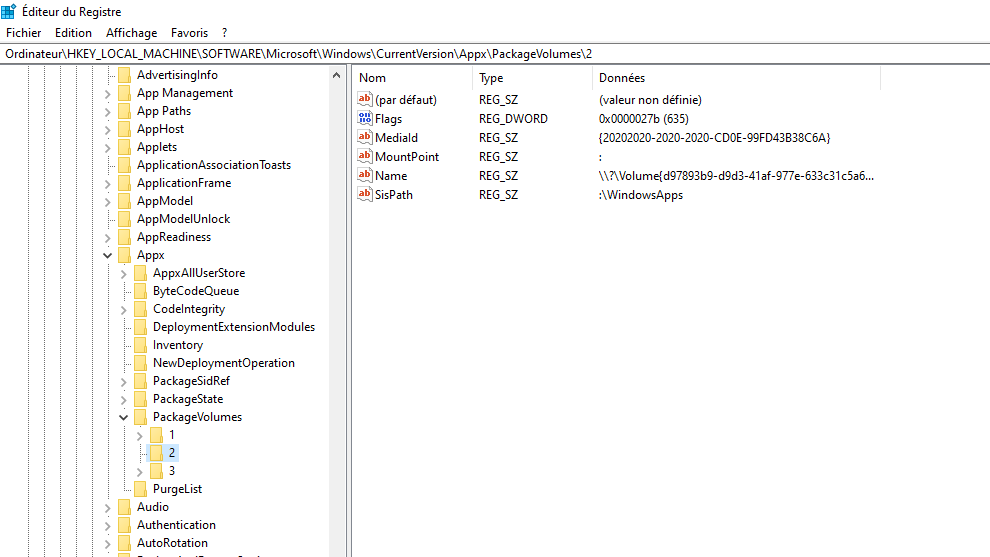990x557 pixels.
Task: Select the MountPoint value name
Action: pos(407,157)
